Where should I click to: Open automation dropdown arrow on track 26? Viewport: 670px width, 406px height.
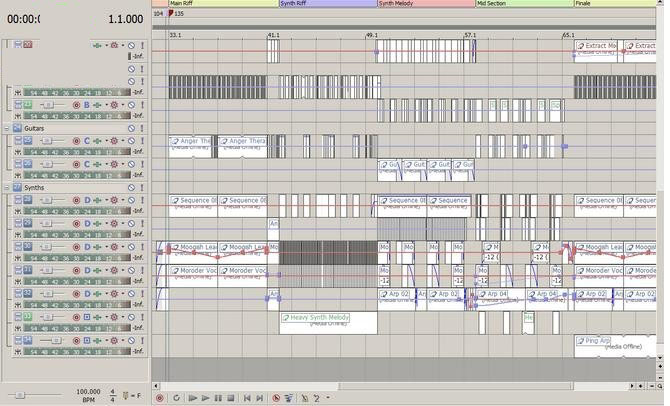pos(123,164)
